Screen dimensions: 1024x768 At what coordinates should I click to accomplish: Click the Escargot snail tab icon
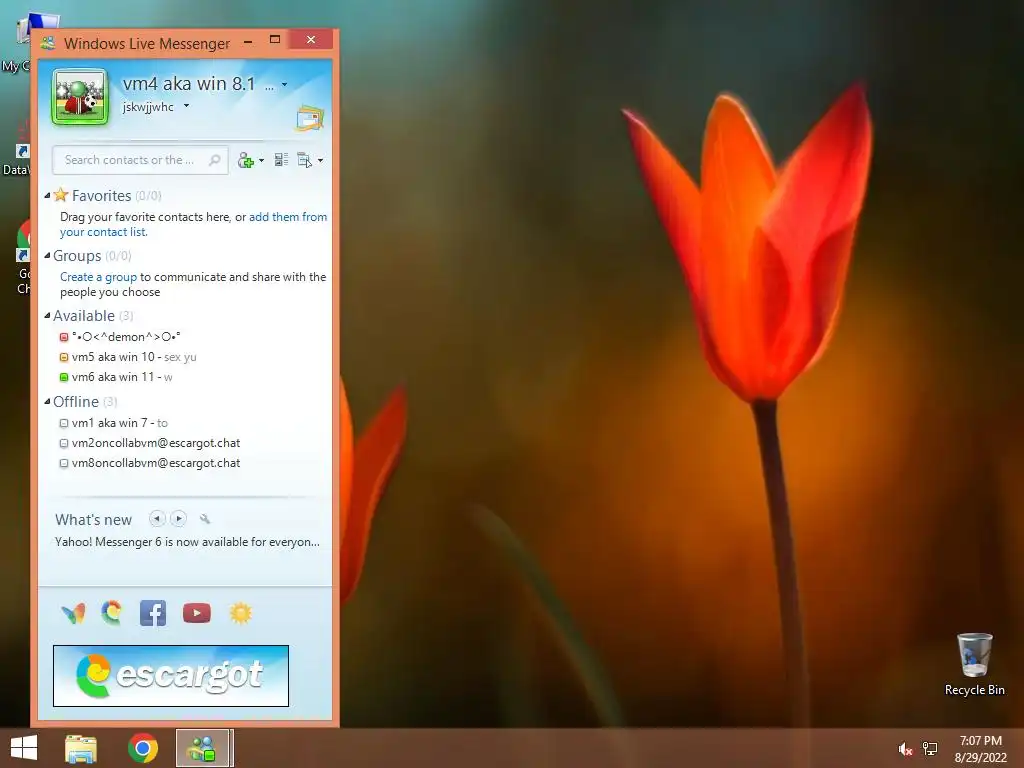(112, 613)
